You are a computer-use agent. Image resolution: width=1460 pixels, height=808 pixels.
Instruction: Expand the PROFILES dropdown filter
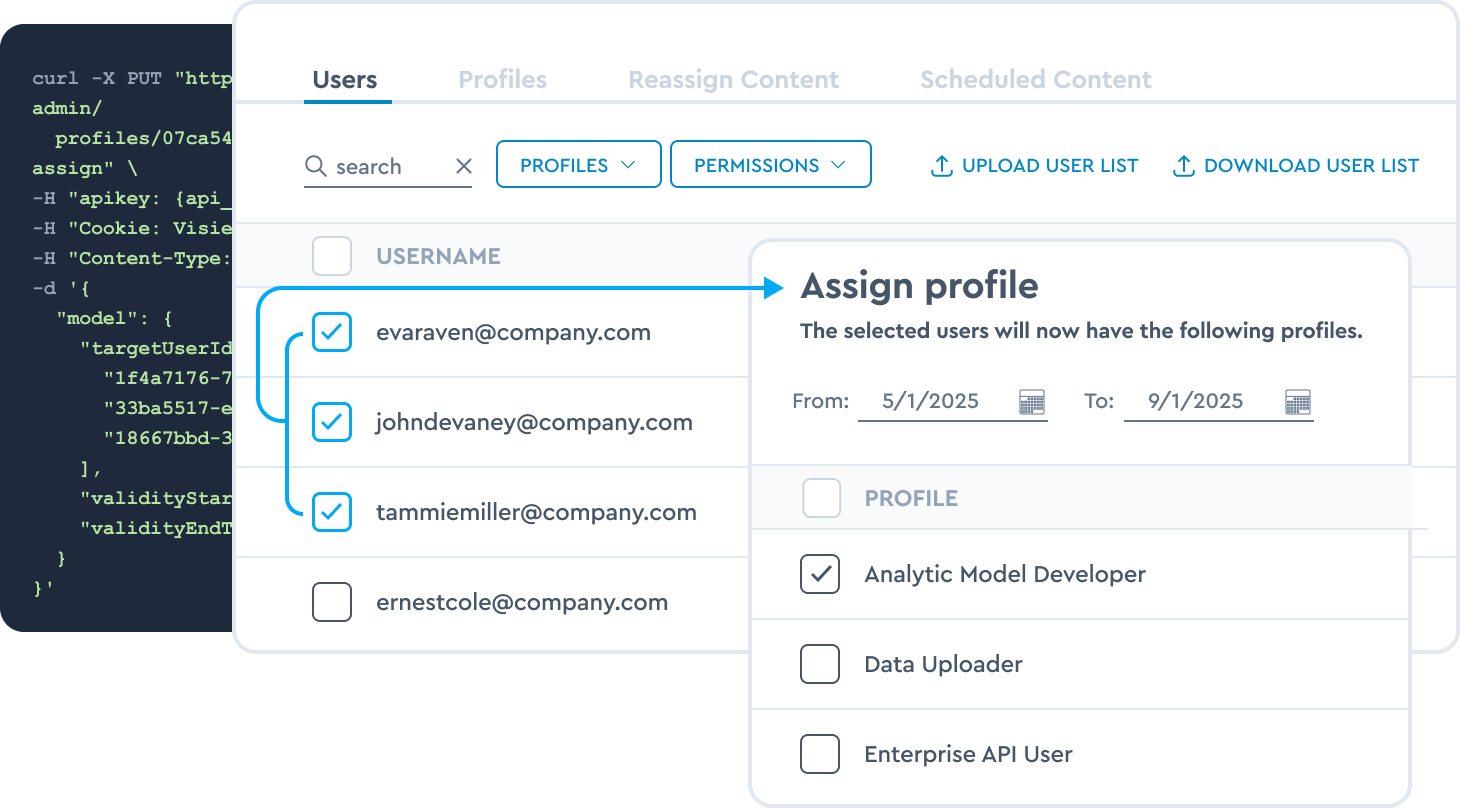[579, 164]
